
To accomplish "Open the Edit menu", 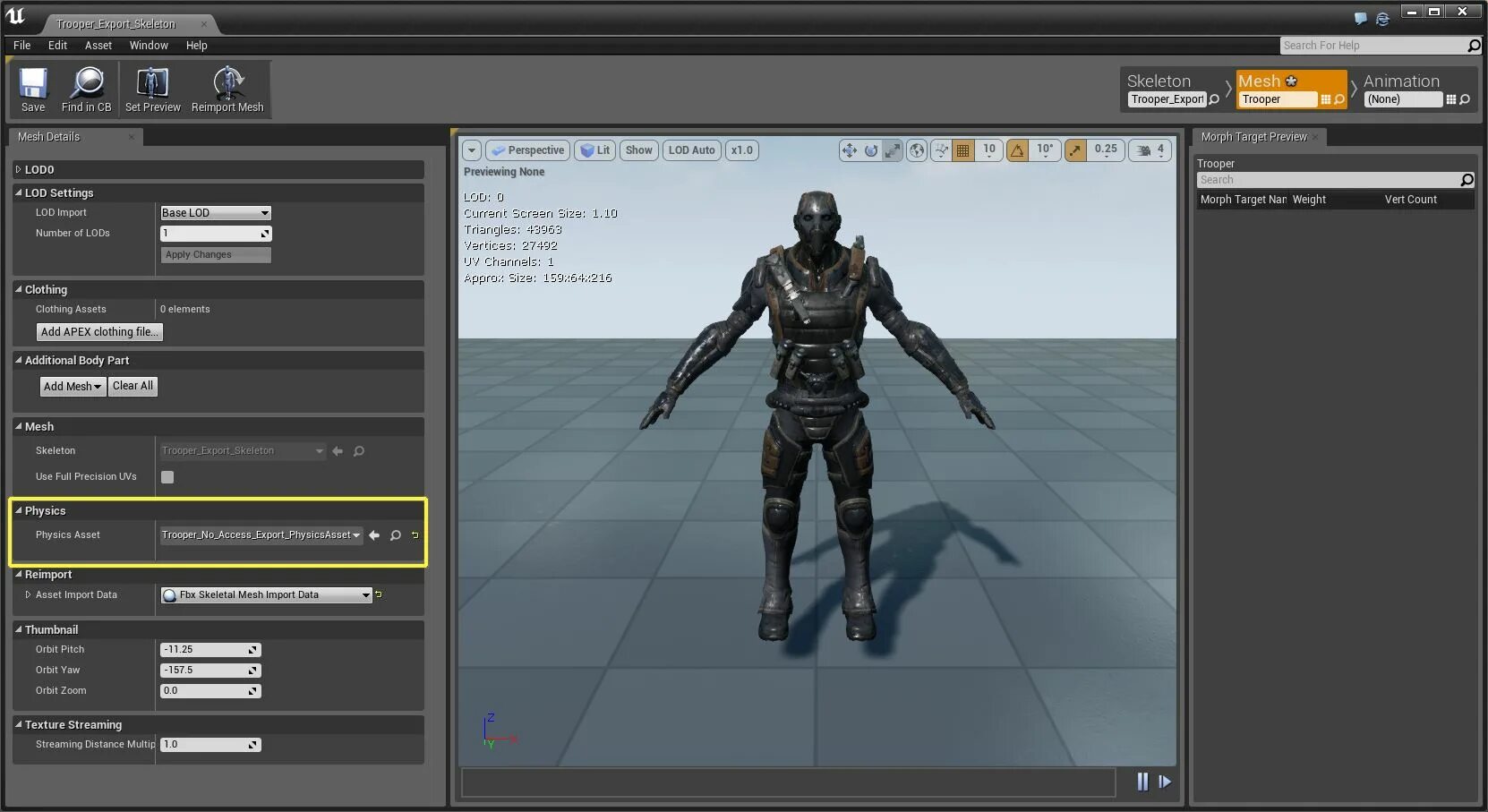I will [57, 46].
